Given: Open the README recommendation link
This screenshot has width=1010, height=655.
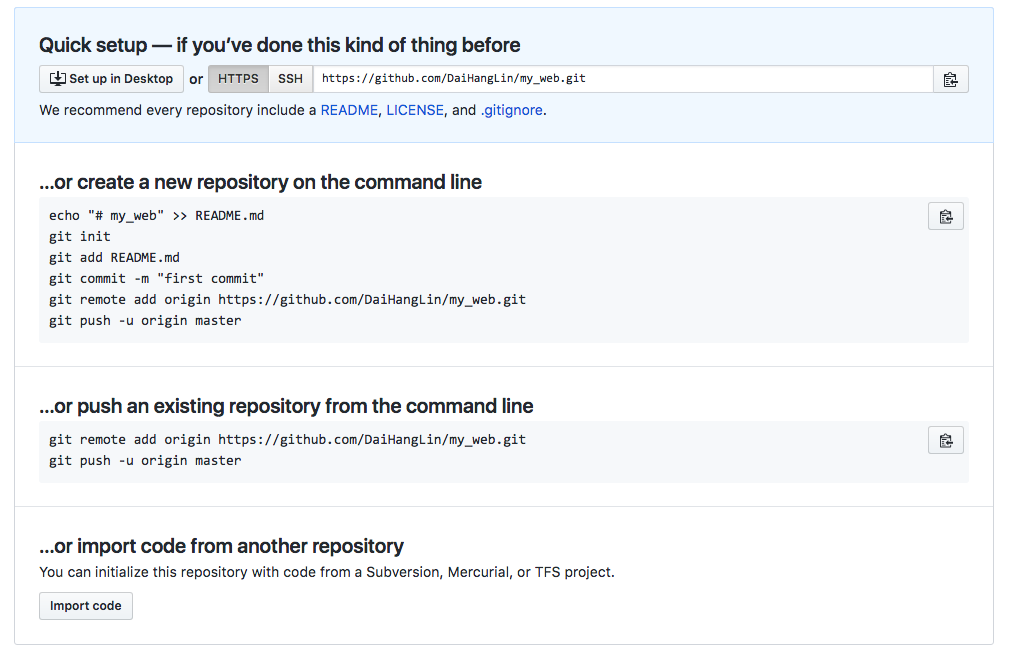Looking at the screenshot, I should pyautogui.click(x=349, y=110).
